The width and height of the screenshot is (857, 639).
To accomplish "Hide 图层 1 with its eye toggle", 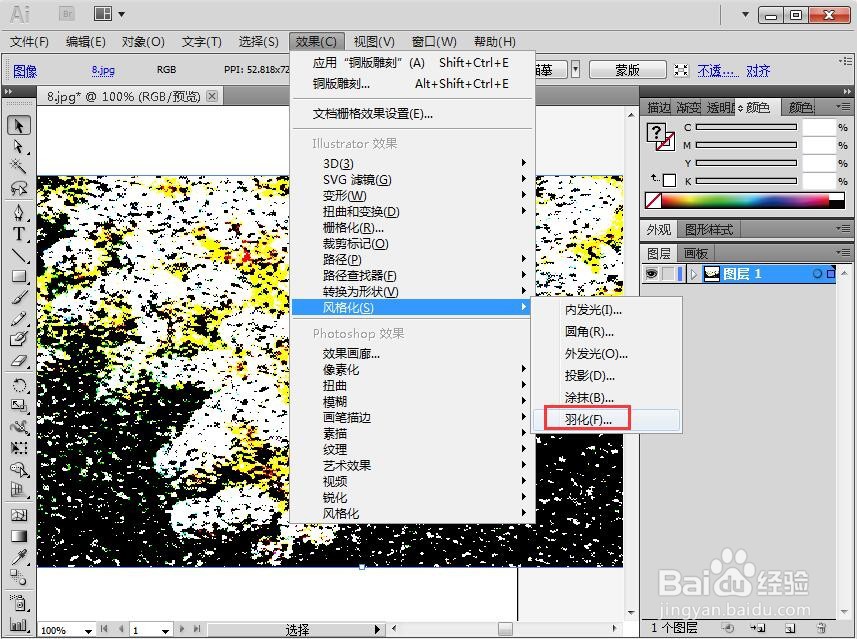I will pyautogui.click(x=653, y=272).
